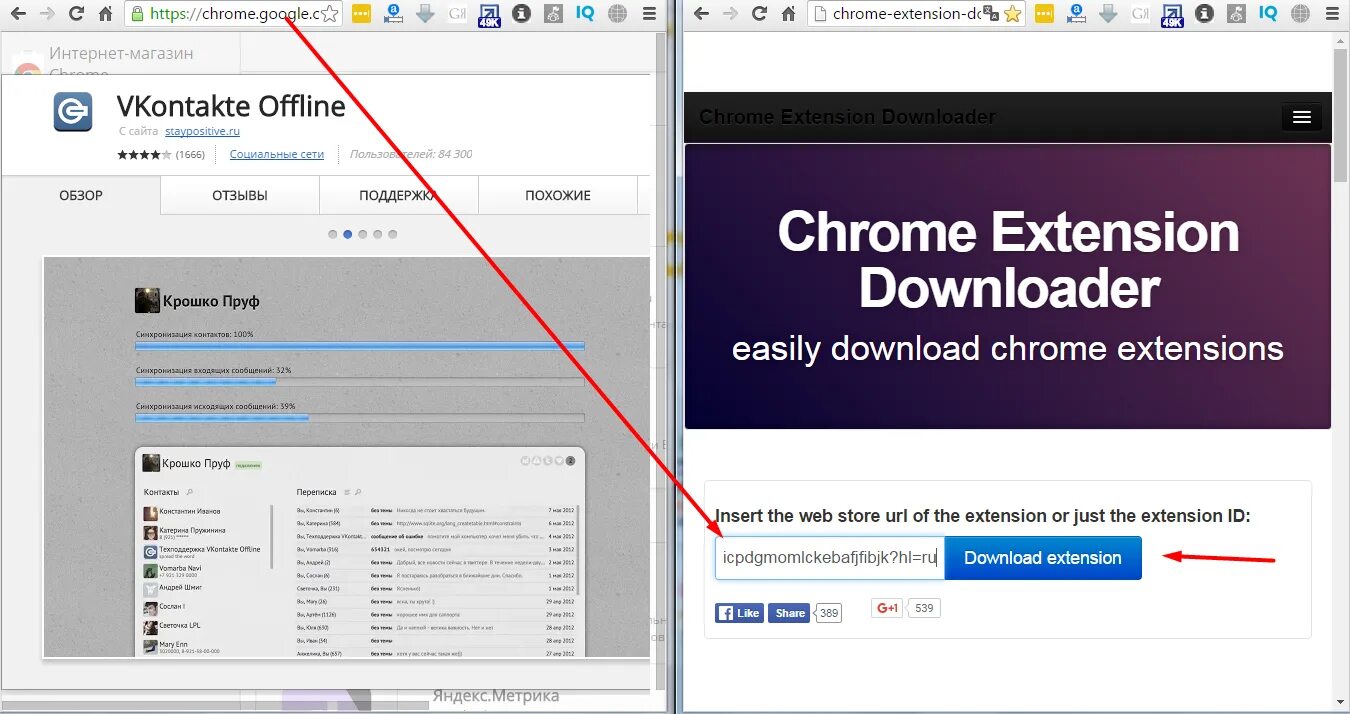
Task: Click down-arrow download extension in left window
Action: click(x=425, y=14)
